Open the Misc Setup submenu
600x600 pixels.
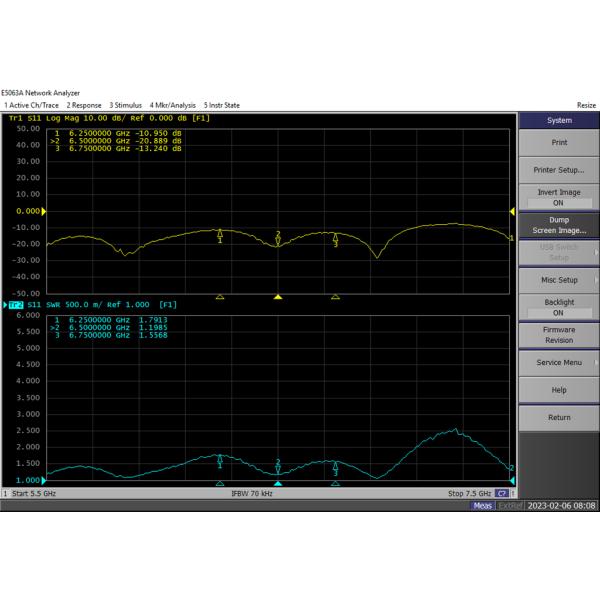558,280
